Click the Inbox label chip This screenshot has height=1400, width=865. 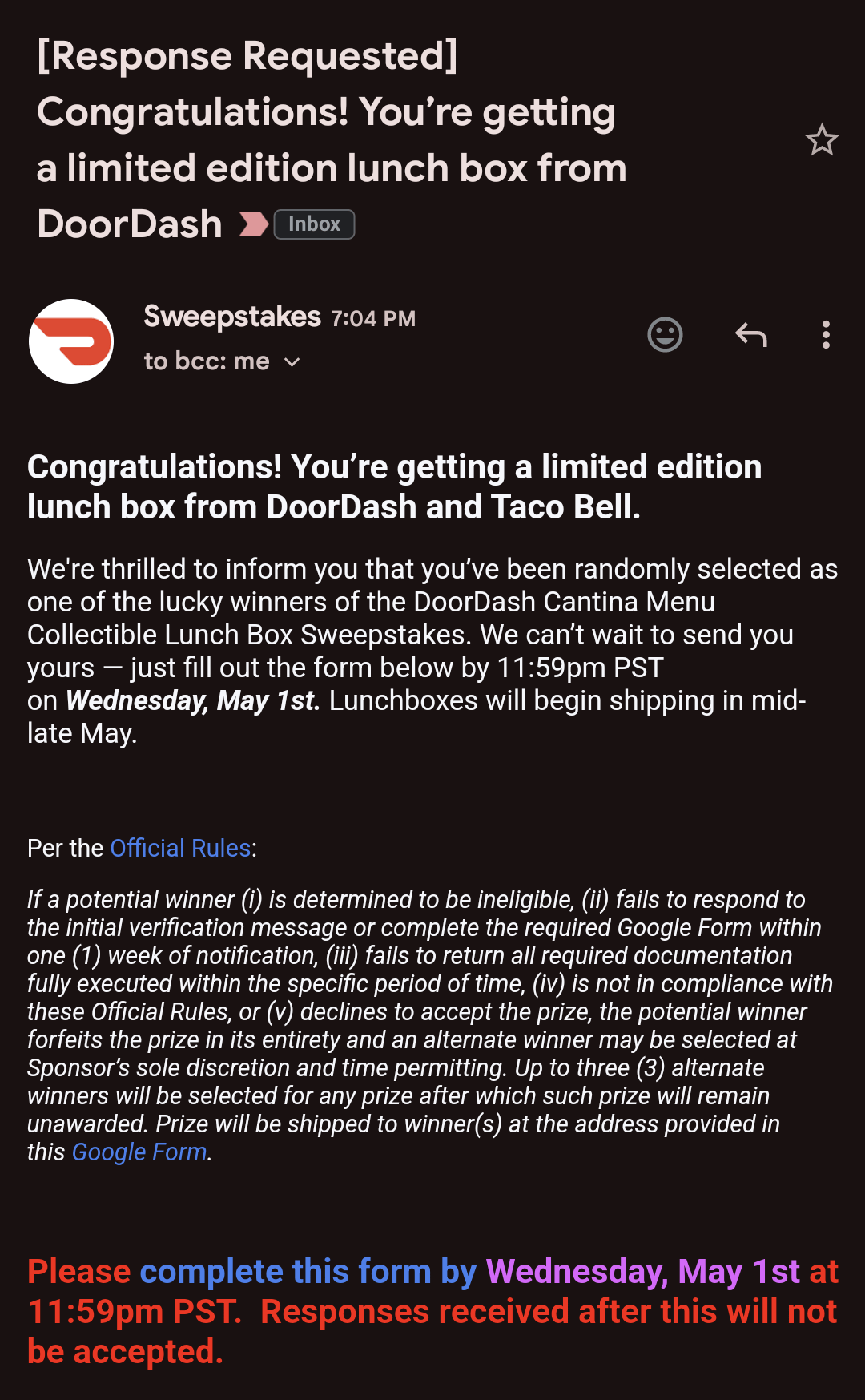tap(314, 224)
